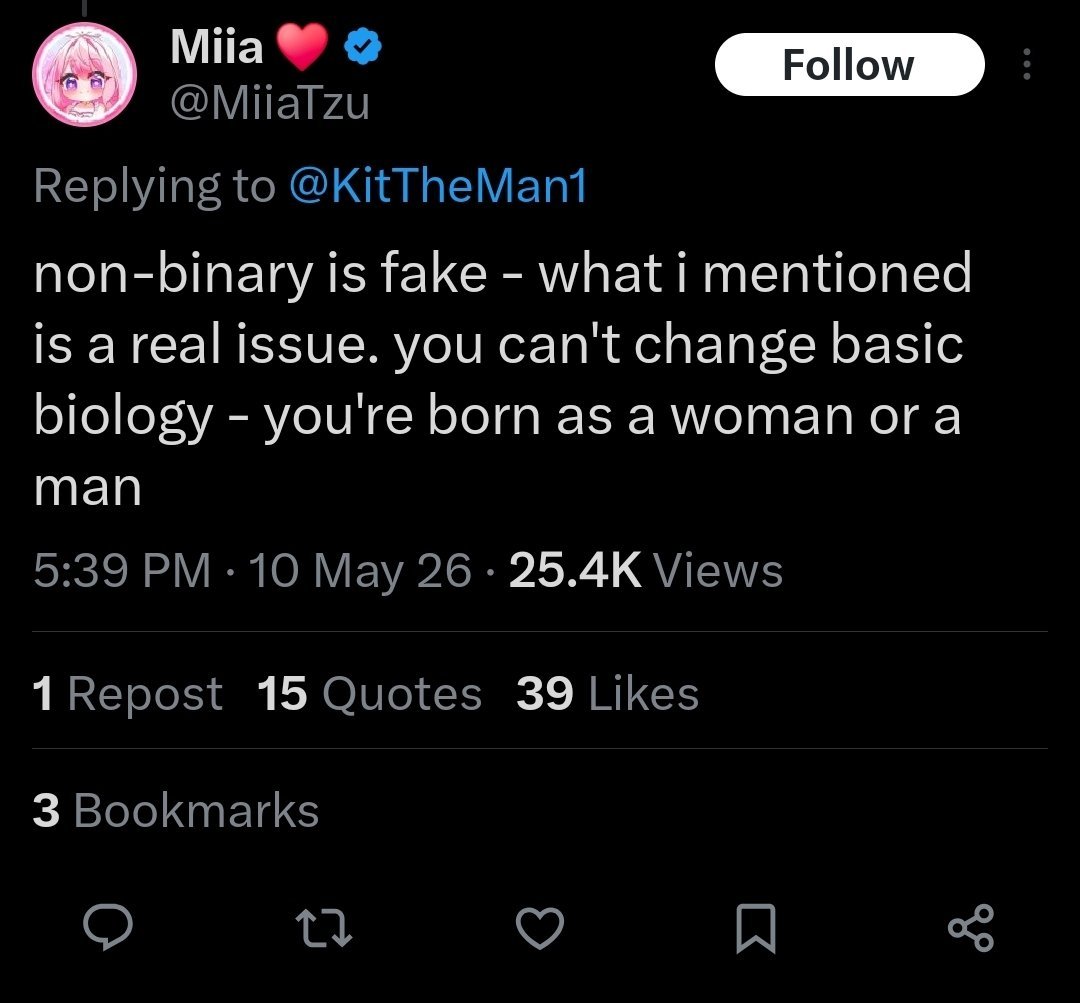Follow the @MiiaTzu account
The width and height of the screenshot is (1080, 1003).
click(x=850, y=65)
